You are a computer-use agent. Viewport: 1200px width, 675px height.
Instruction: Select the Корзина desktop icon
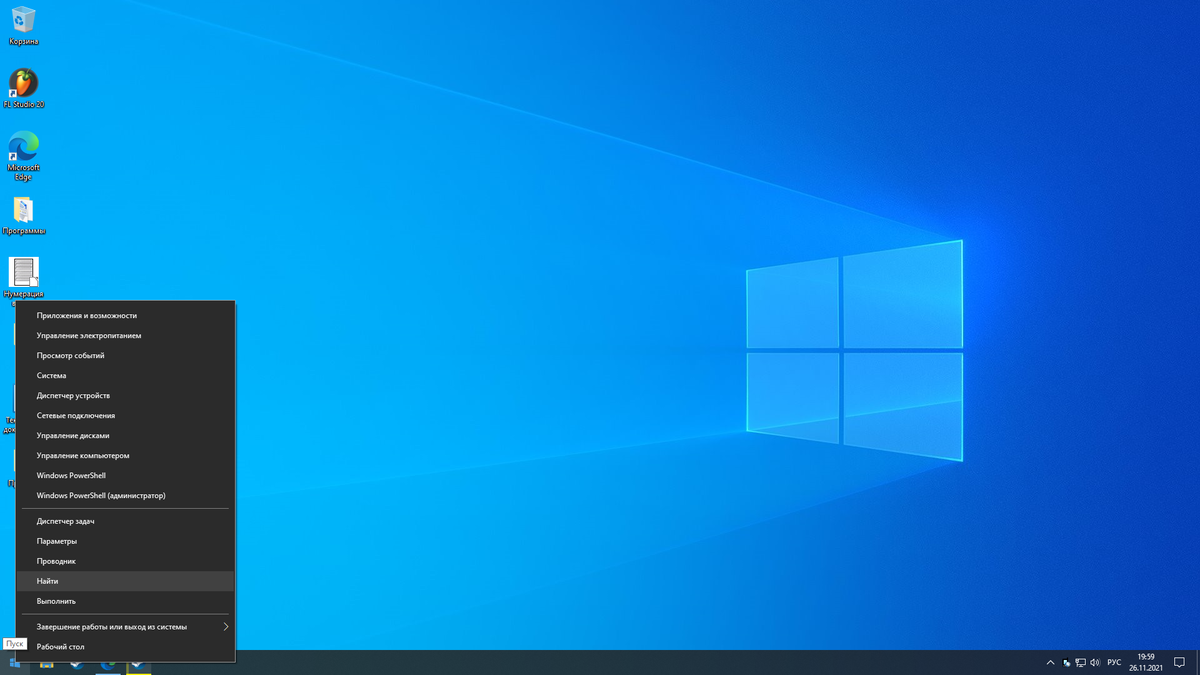click(x=23, y=26)
